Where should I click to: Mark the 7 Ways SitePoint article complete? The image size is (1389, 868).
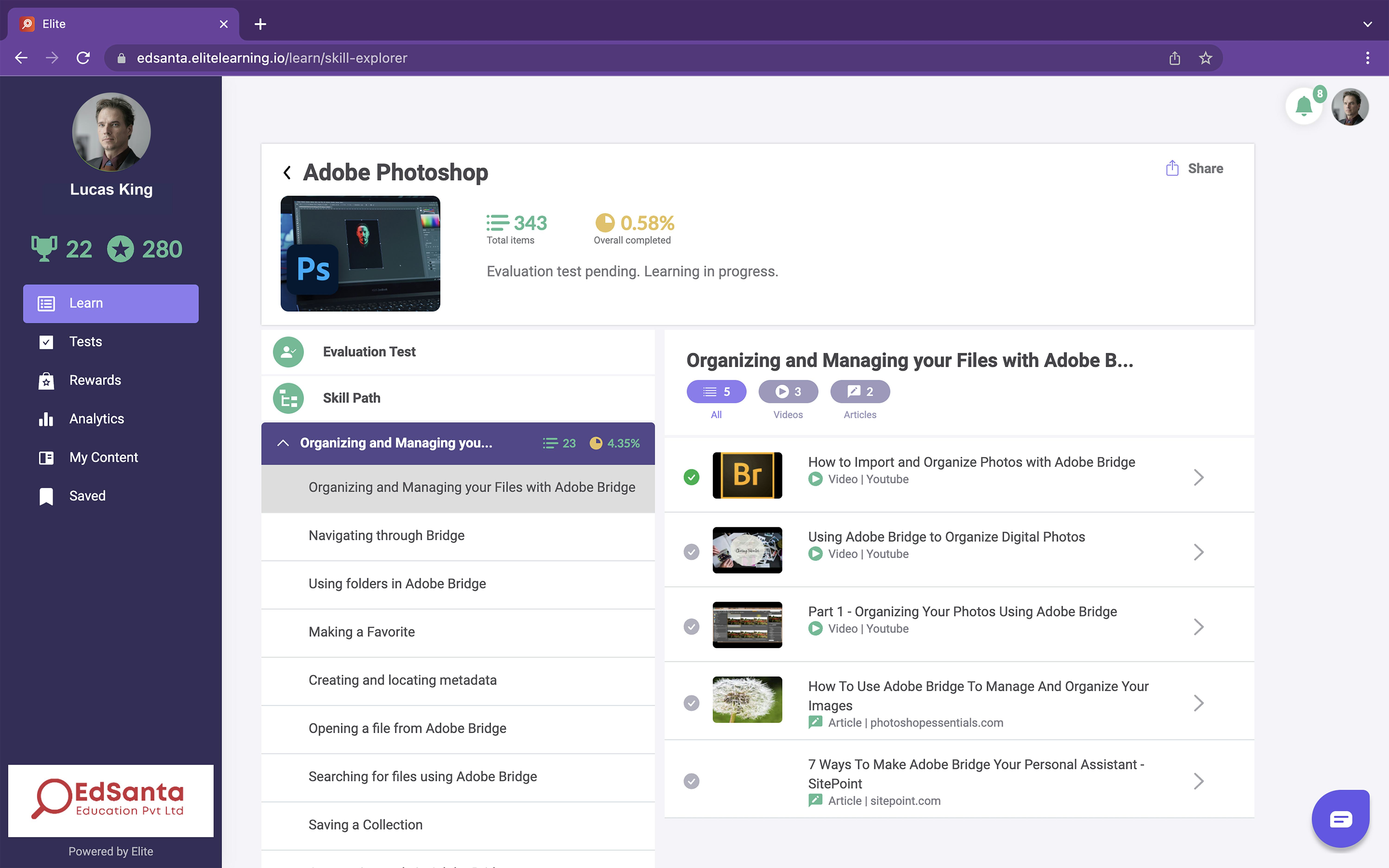tap(692, 781)
